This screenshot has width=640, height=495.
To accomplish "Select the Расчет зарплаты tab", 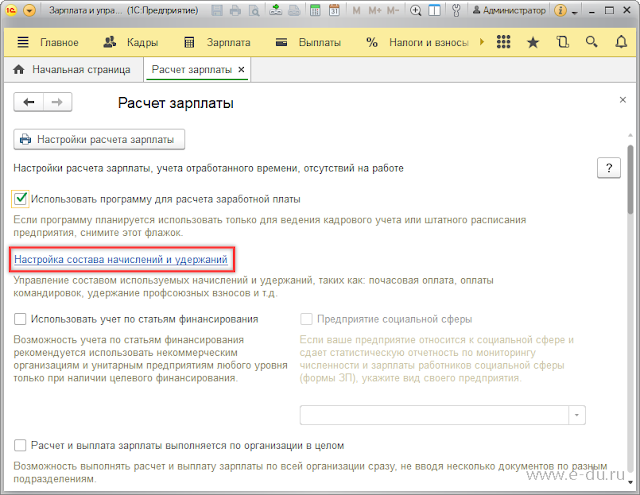I will 191,69.
